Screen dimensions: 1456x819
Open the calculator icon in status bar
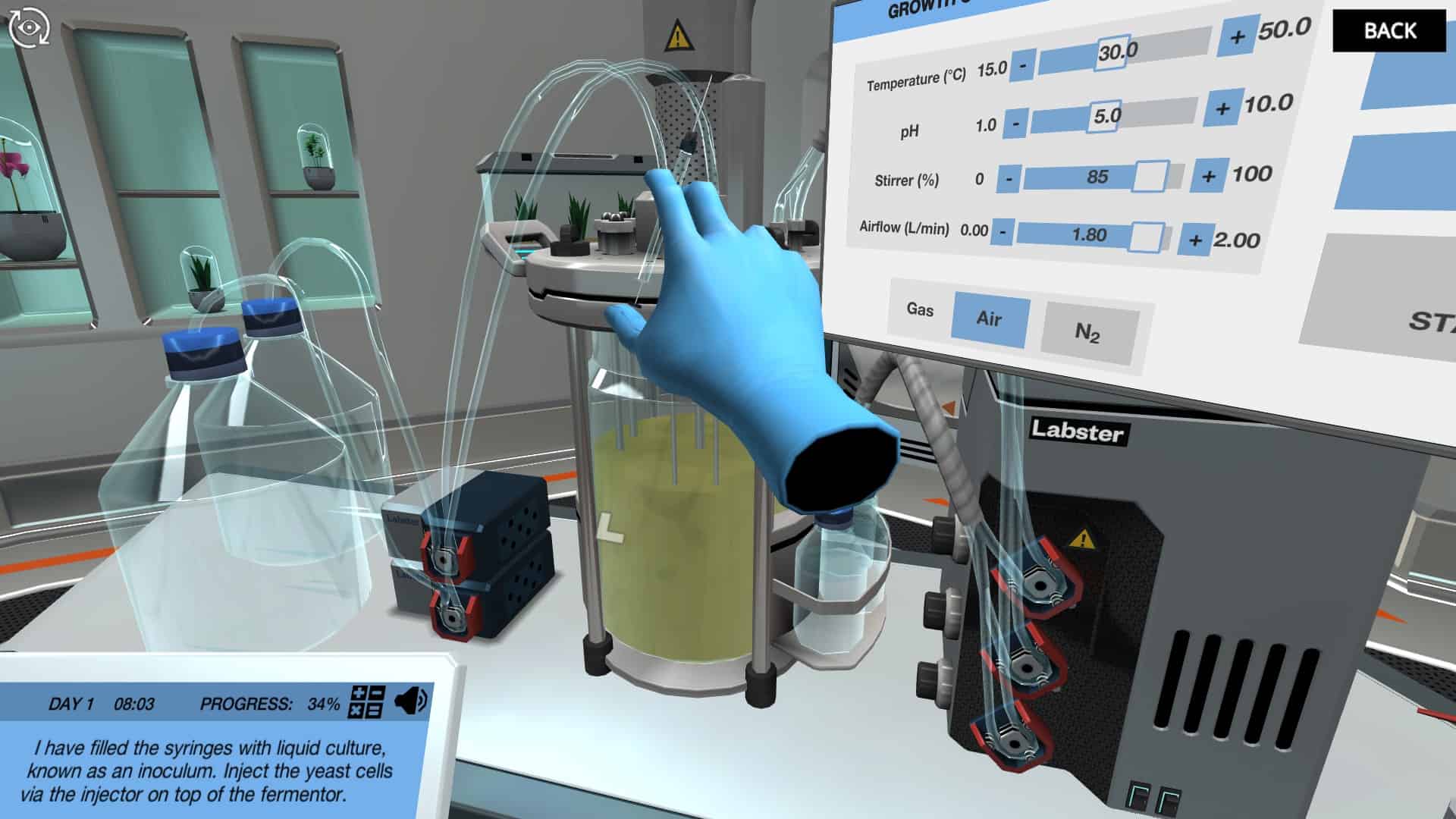[x=366, y=701]
